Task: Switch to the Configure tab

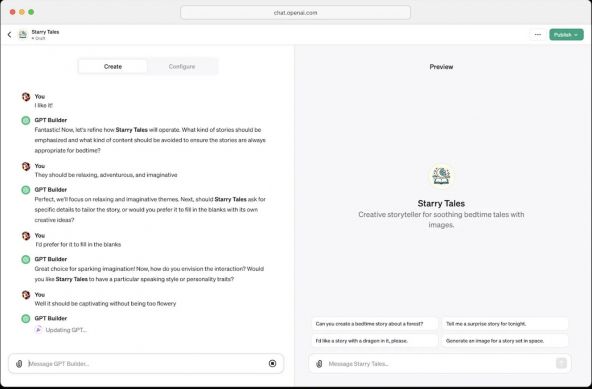Action: point(182,66)
